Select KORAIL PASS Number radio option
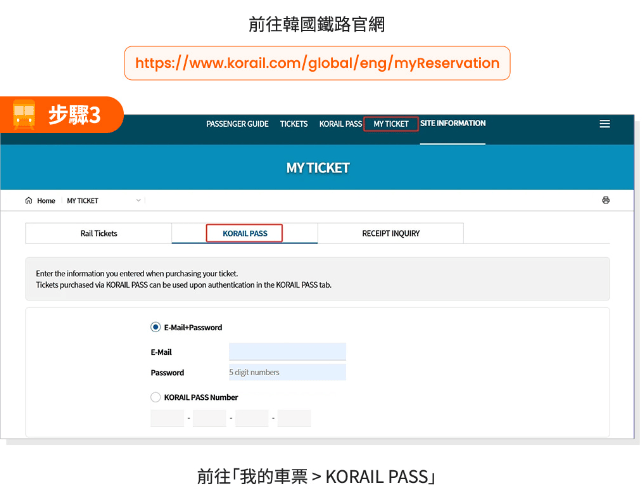642x490 pixels. pos(155,397)
